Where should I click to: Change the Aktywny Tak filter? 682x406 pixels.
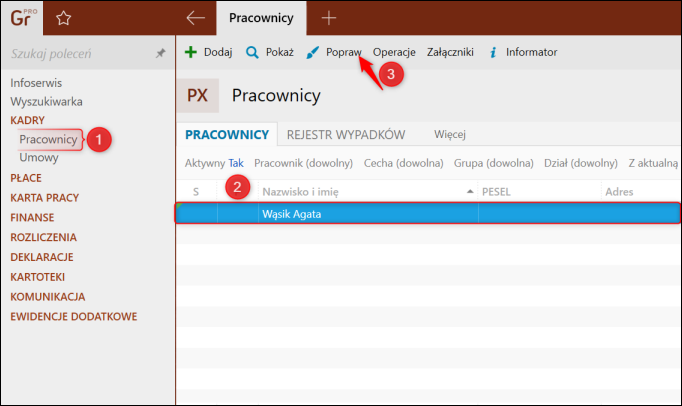click(214, 163)
